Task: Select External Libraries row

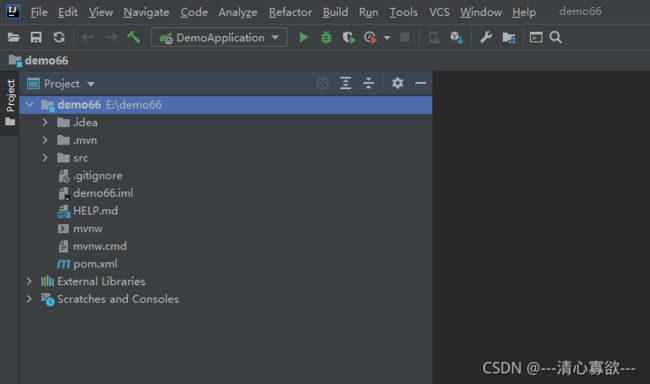Action: pyautogui.click(x=226, y=281)
